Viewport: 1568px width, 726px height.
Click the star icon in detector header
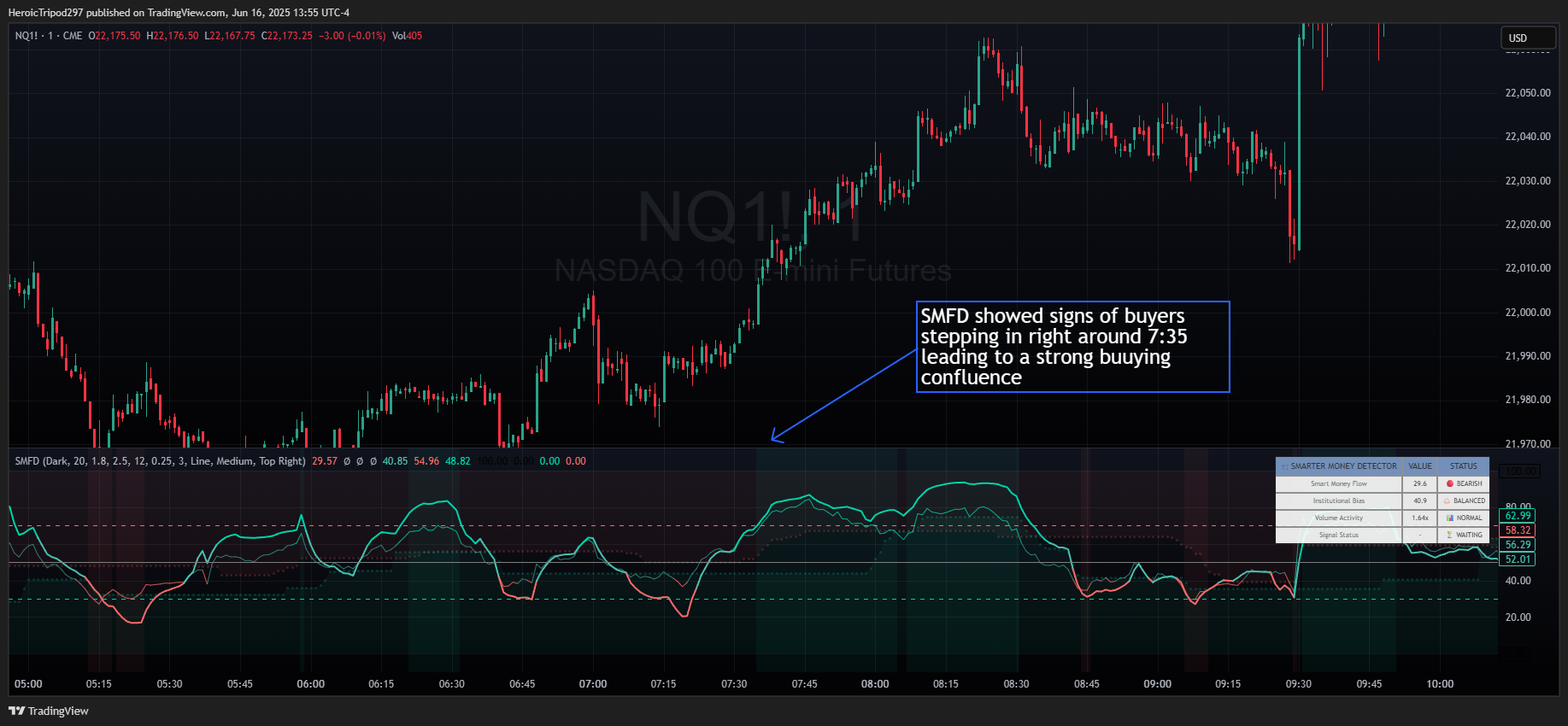(x=1284, y=466)
